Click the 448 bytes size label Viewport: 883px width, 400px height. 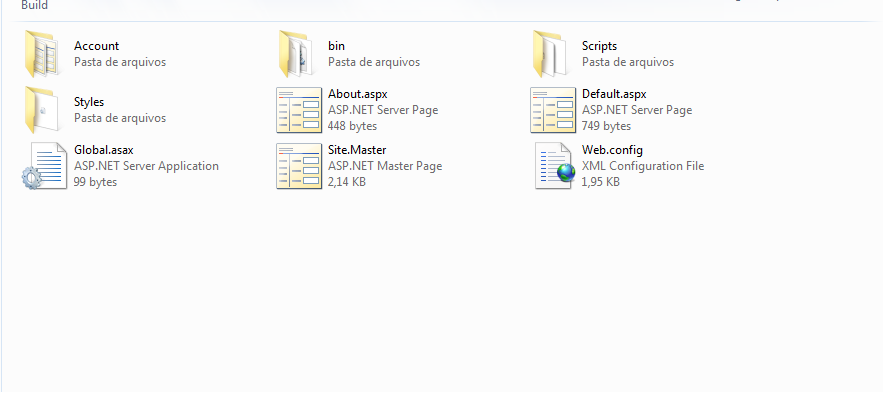tap(353, 126)
